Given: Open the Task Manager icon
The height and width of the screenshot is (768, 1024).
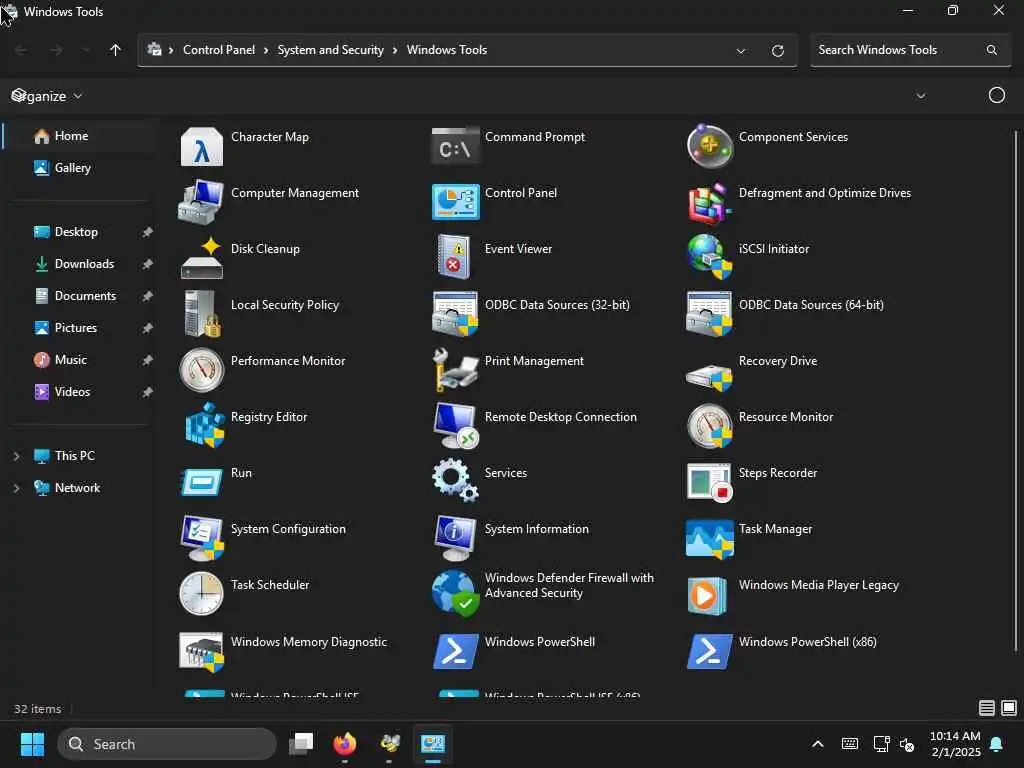Looking at the screenshot, I should [709, 539].
